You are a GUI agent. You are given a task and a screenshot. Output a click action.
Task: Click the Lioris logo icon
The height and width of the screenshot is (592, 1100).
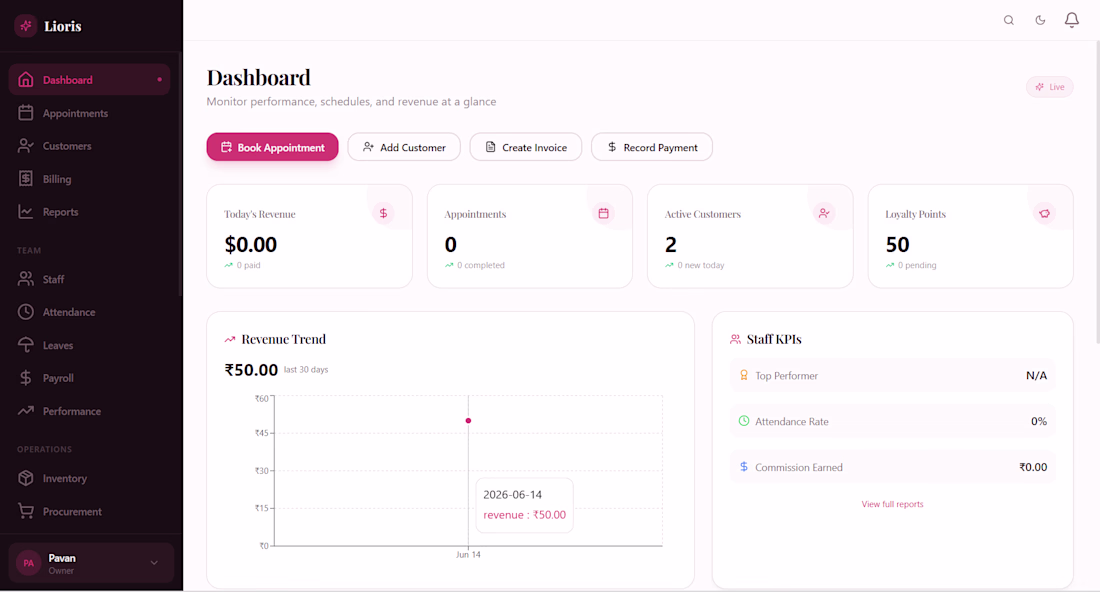[x=26, y=26]
